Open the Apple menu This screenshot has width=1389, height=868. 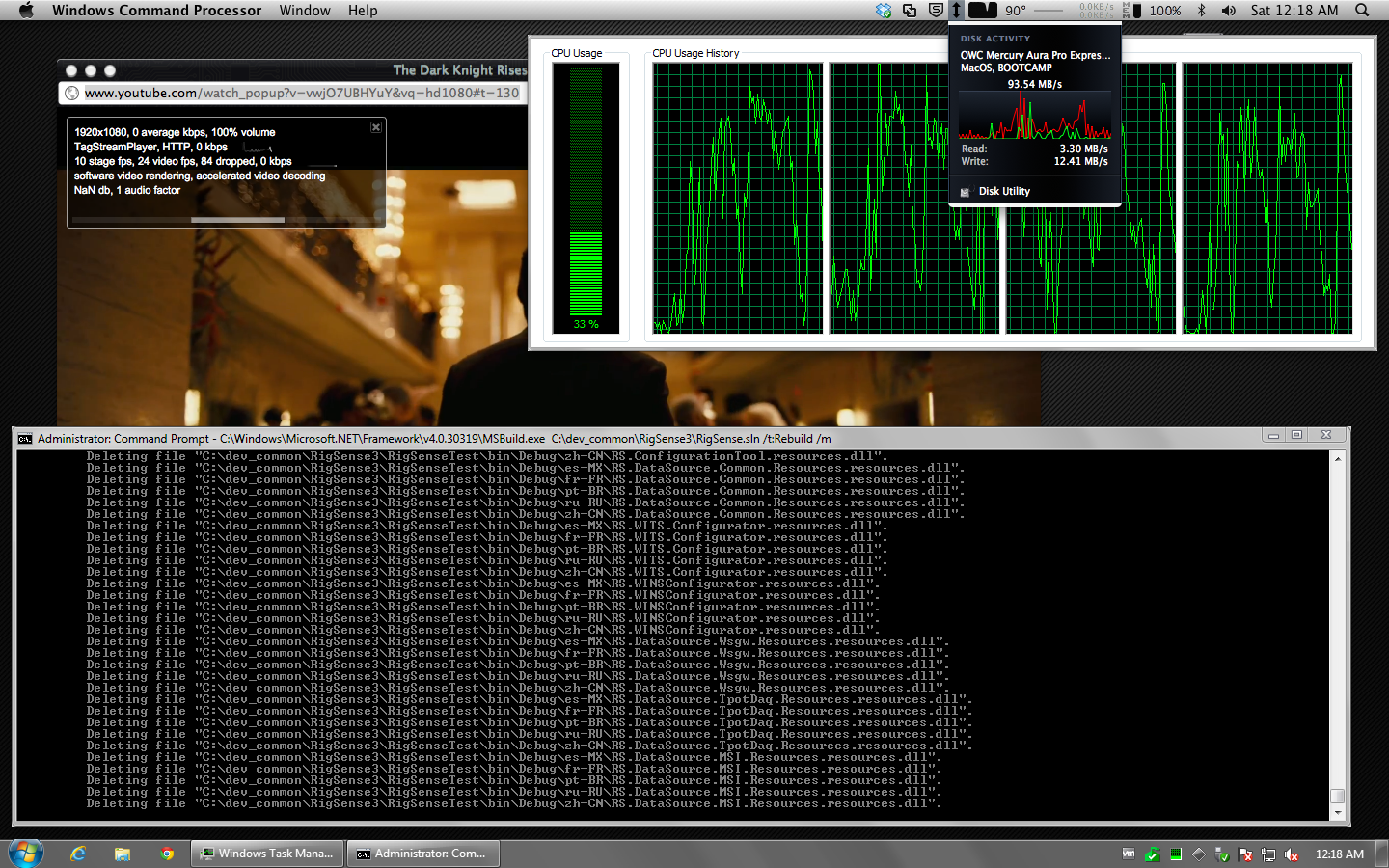coord(26,10)
